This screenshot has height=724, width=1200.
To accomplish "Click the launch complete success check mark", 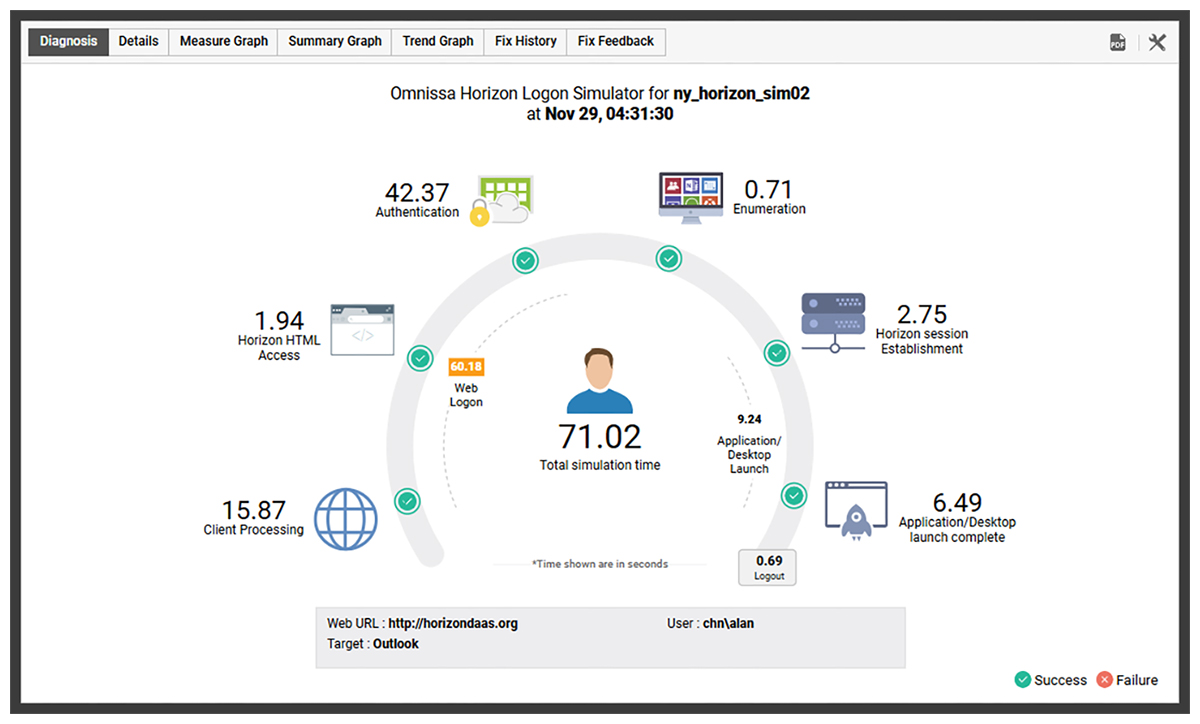I will pos(794,496).
